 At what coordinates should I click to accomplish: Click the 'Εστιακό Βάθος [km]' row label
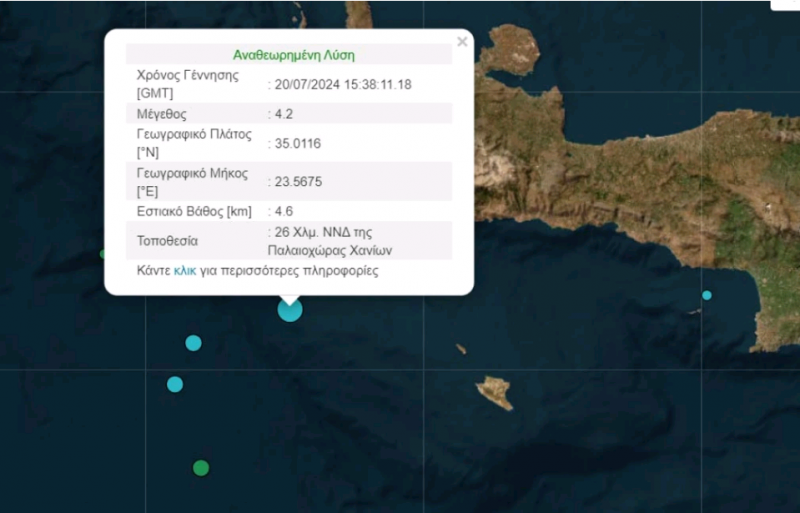193,211
